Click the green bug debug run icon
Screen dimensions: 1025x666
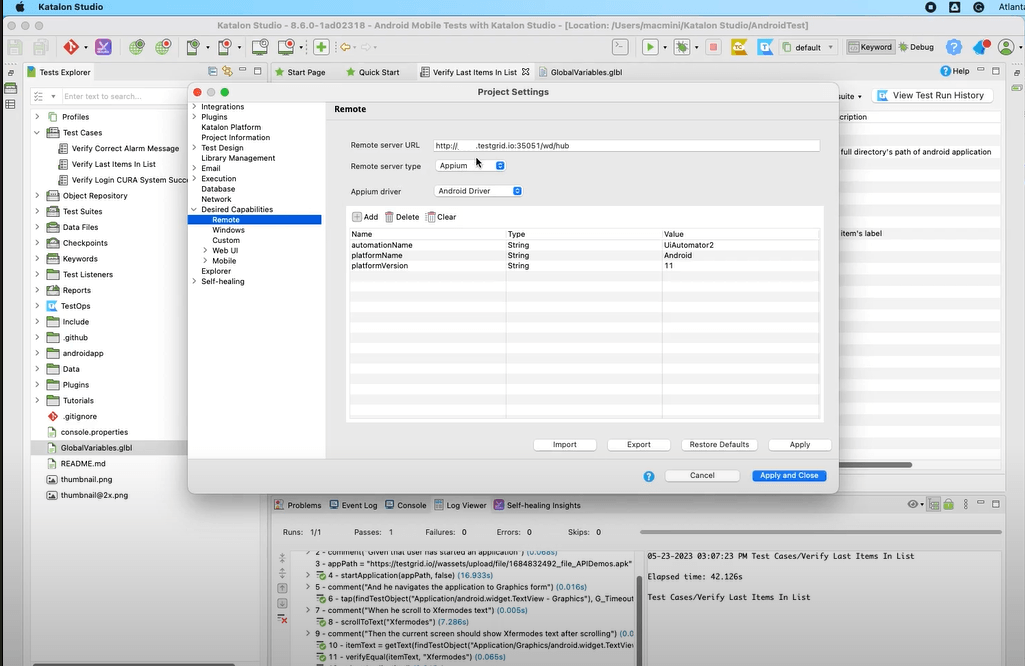(682, 47)
